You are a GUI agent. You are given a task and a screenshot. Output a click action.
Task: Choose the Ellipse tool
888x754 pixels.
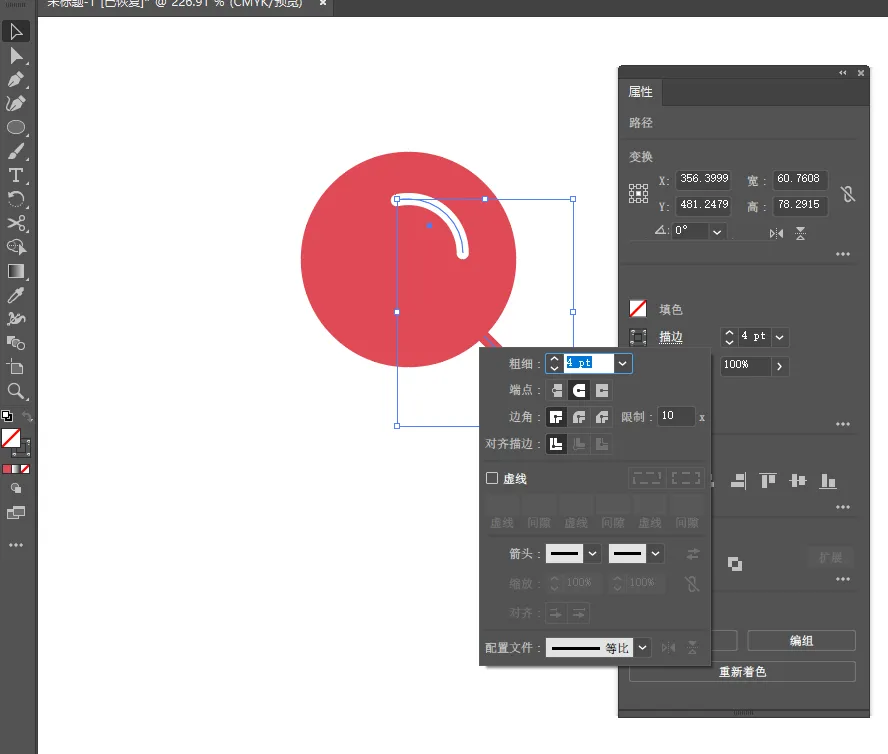(15, 127)
